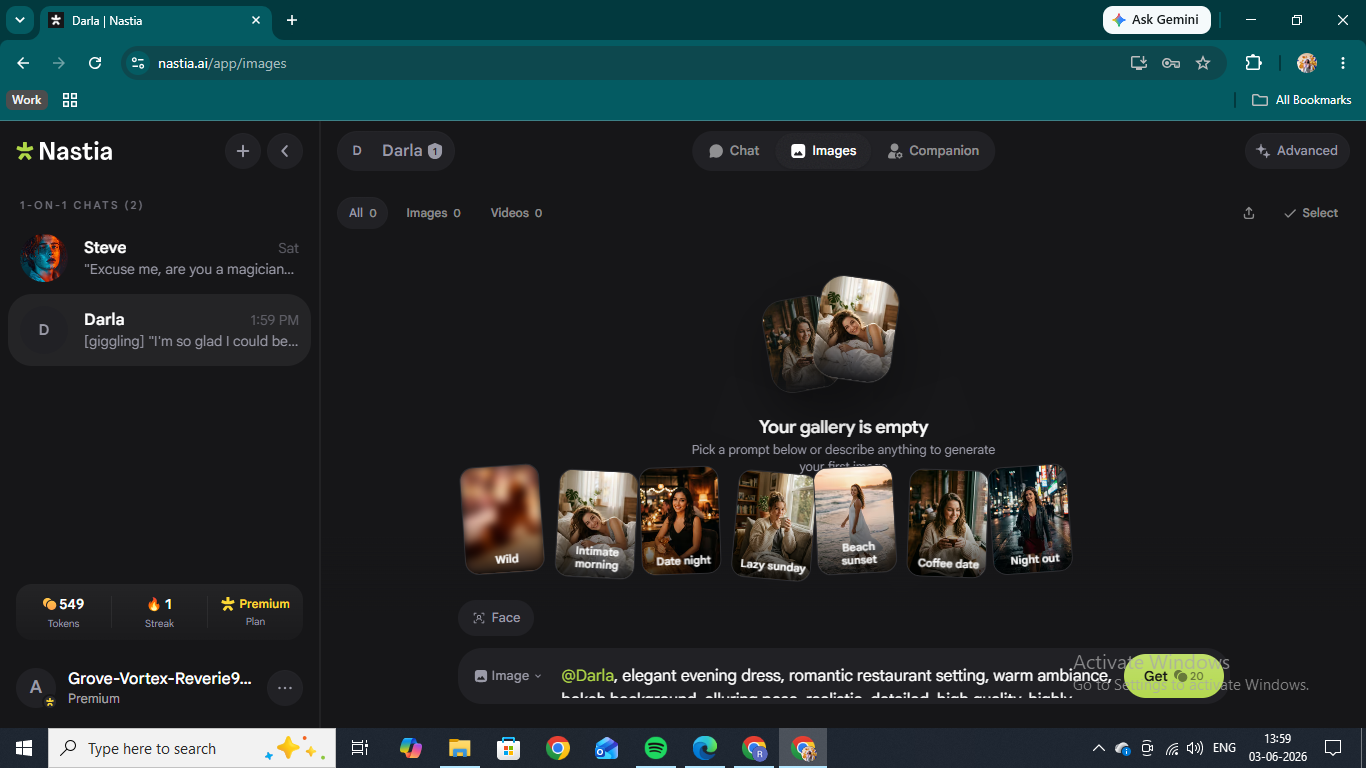Screen dimensions: 1366x768
Task: Open the tab search dropdown
Action: [19, 20]
